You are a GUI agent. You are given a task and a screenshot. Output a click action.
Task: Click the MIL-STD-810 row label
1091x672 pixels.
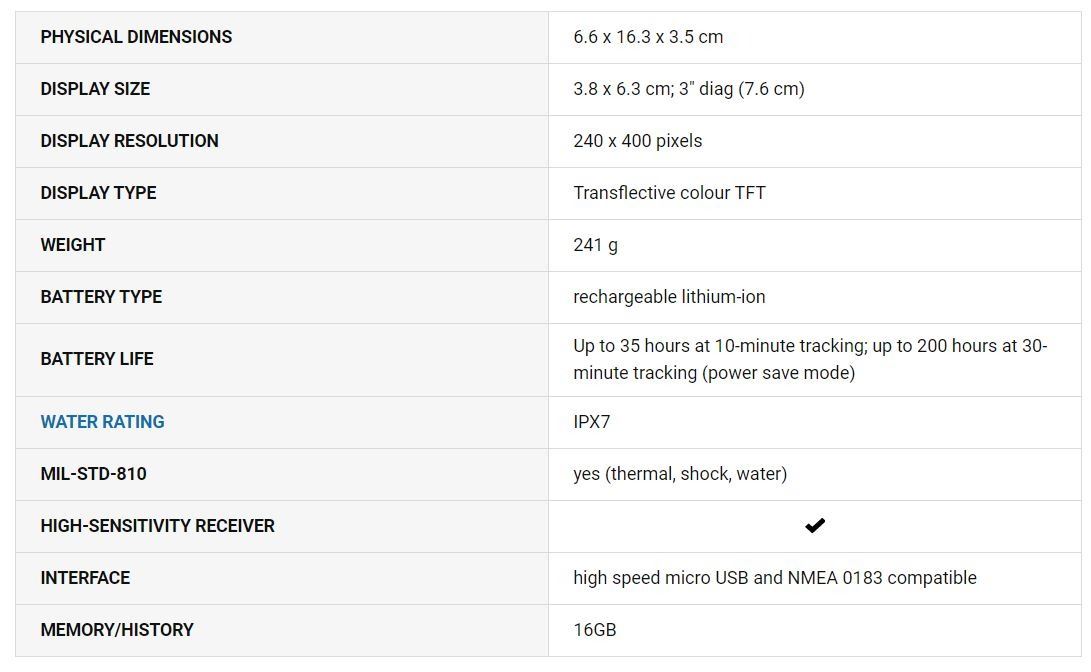point(93,474)
